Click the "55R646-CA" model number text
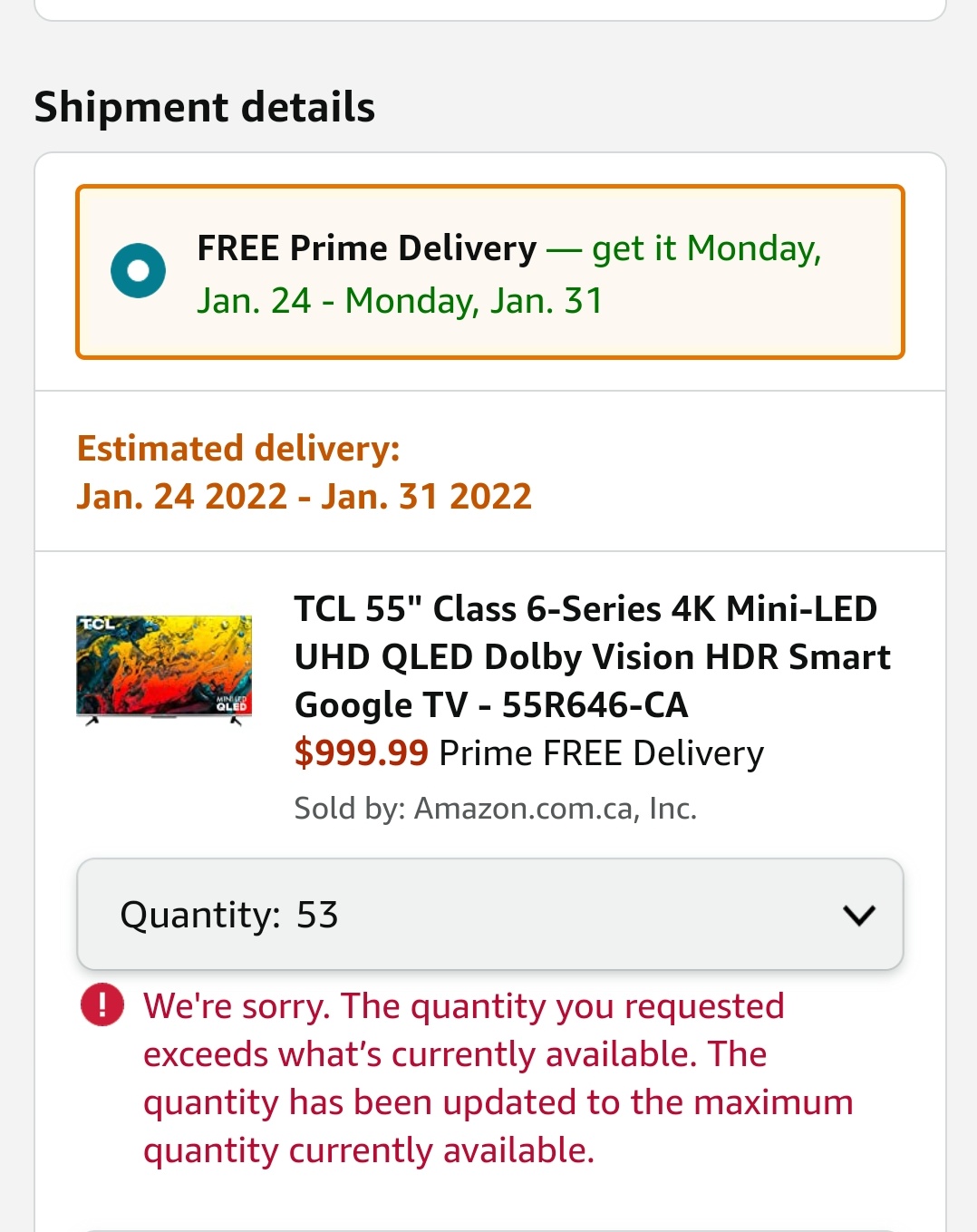The width and height of the screenshot is (977, 1232). click(595, 705)
